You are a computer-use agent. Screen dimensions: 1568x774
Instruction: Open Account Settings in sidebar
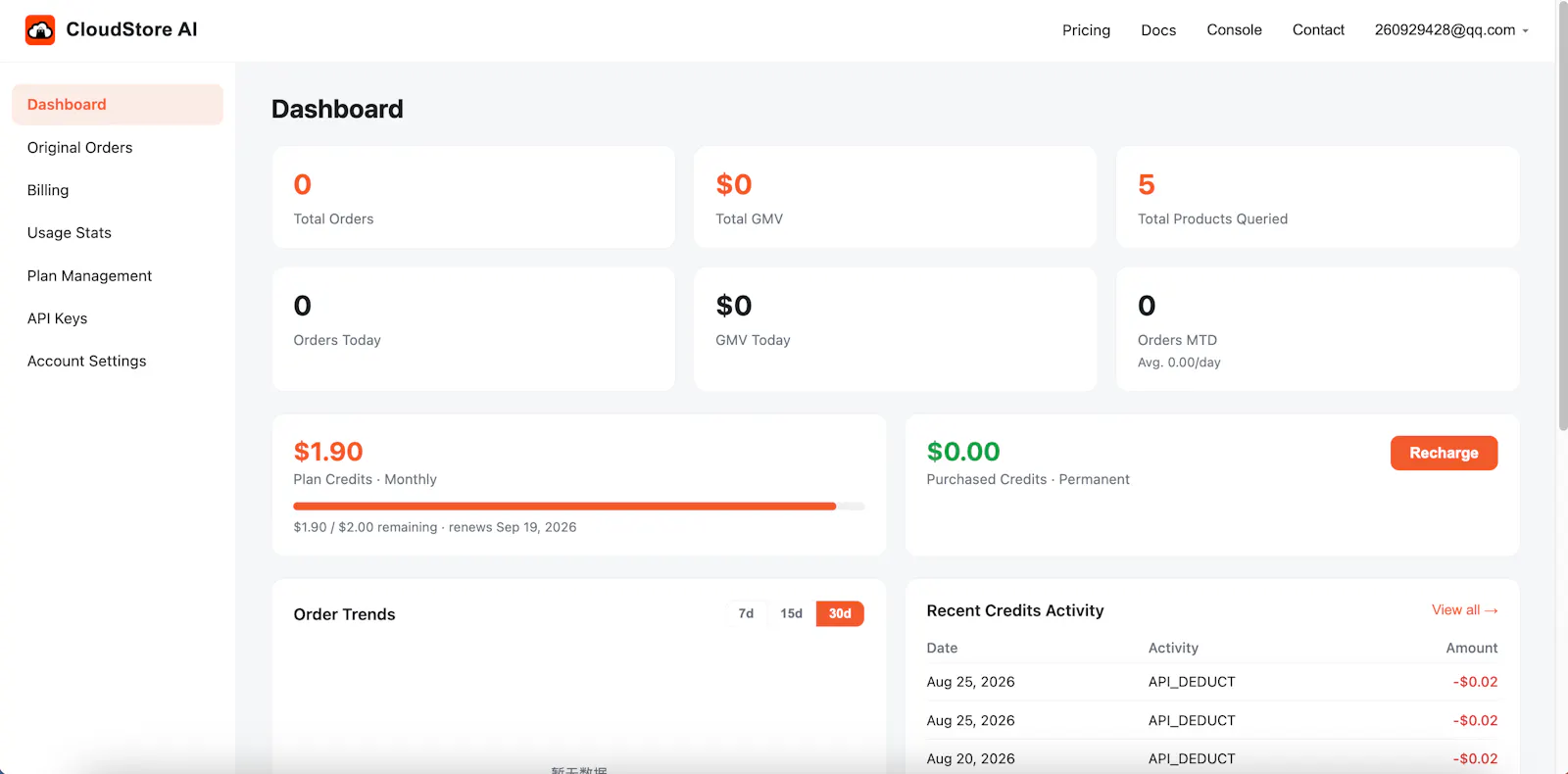pos(118,362)
